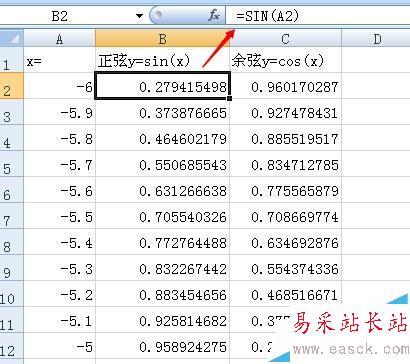This screenshot has height=364, width=410.
Task: Click cell with value 0.834712785
Action: point(285,164)
